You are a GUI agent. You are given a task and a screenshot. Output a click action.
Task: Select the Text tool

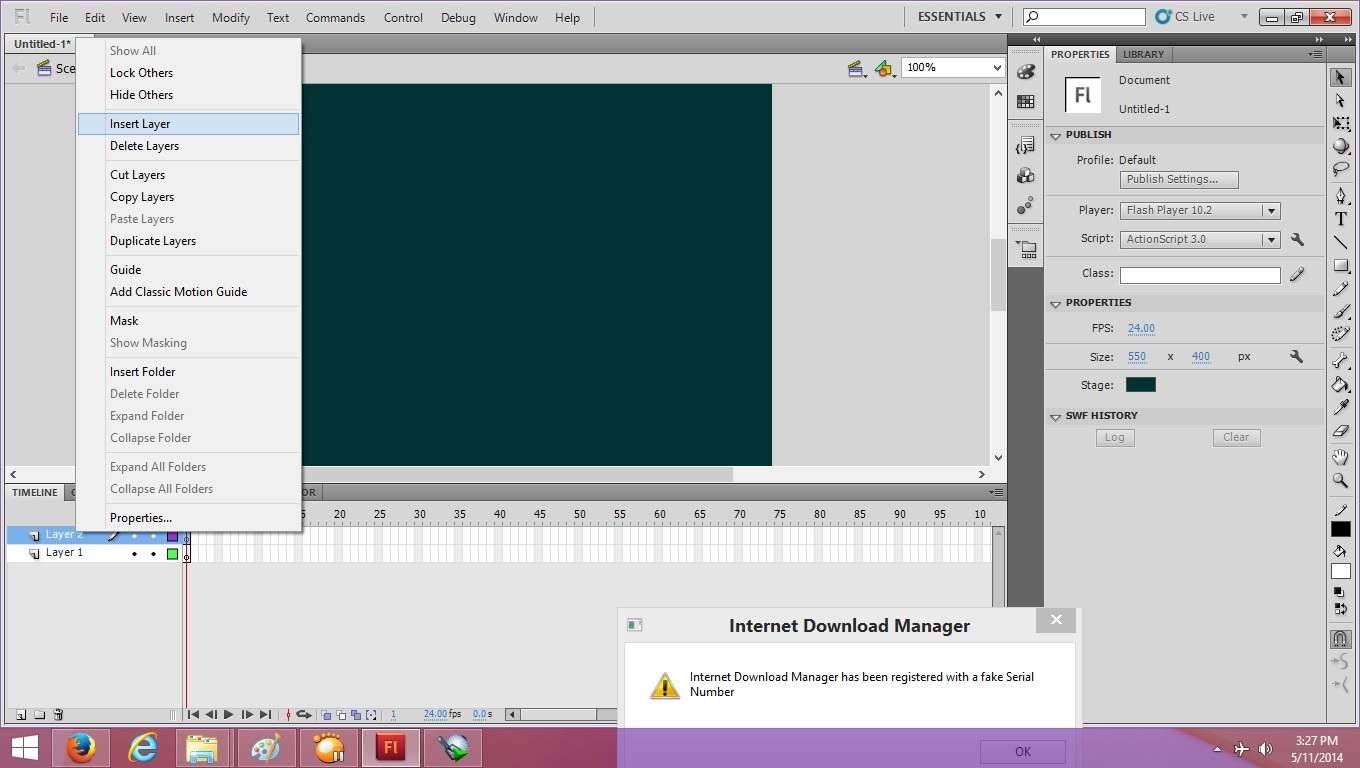pyautogui.click(x=1341, y=219)
